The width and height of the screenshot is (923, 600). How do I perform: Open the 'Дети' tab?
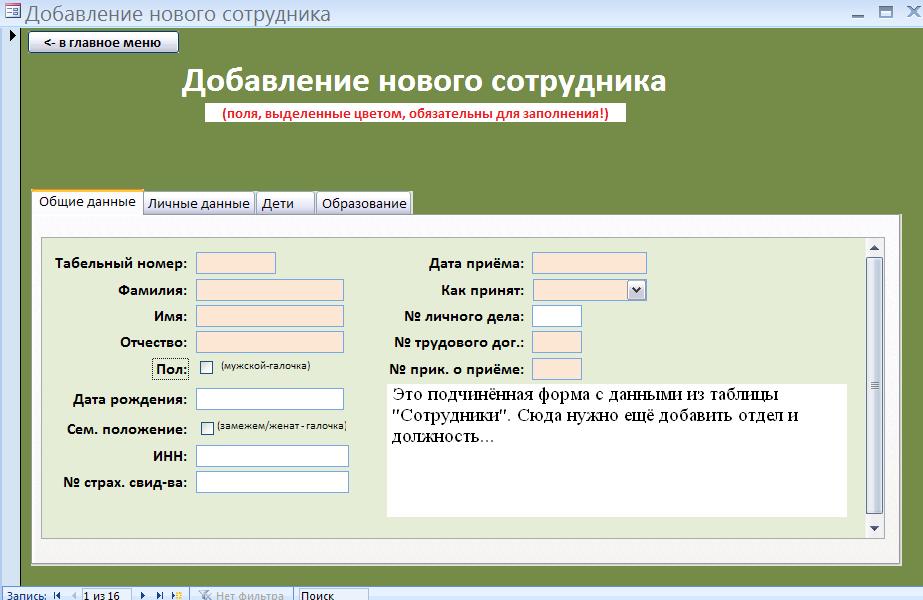[x=285, y=203]
